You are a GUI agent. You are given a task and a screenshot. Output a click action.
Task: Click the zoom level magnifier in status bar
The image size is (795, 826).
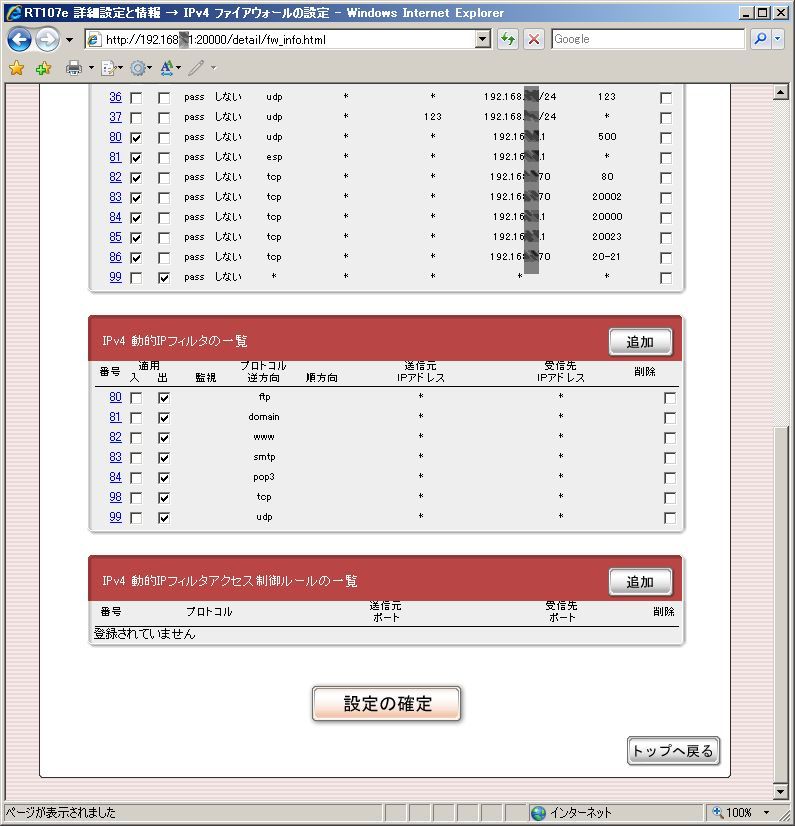coord(718,812)
